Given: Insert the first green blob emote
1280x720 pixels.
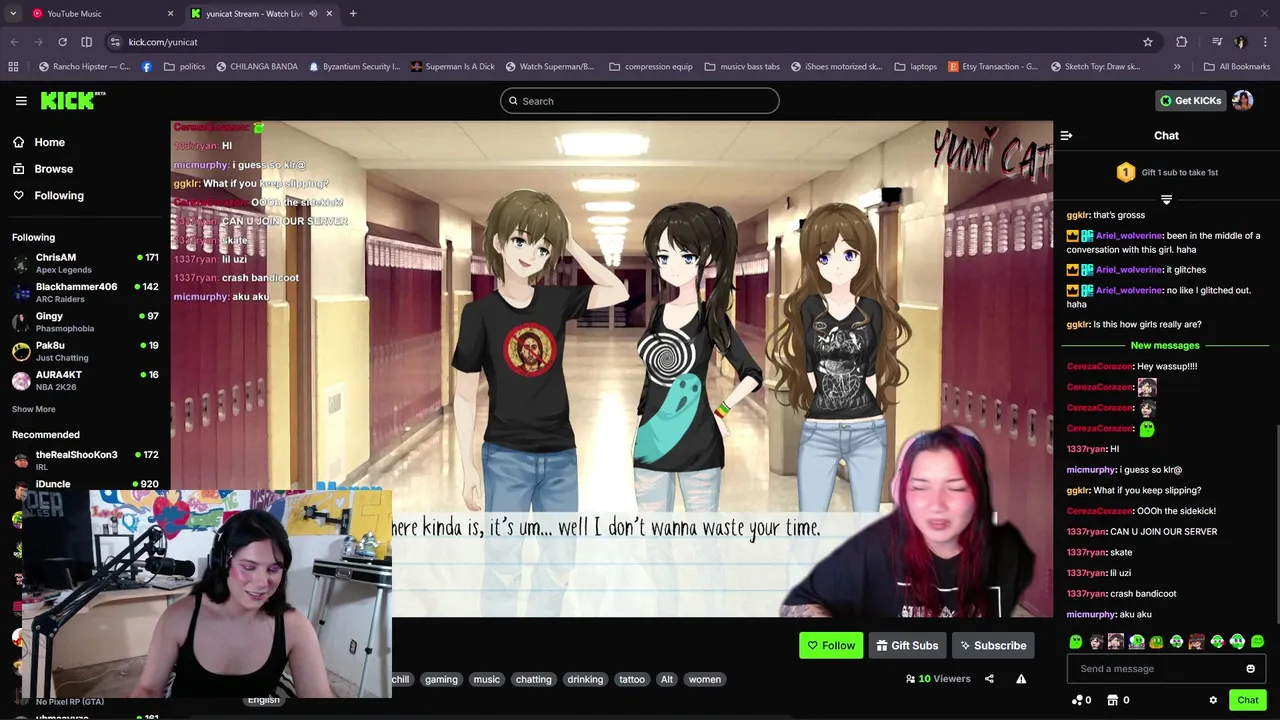Looking at the screenshot, I should pos(1076,642).
